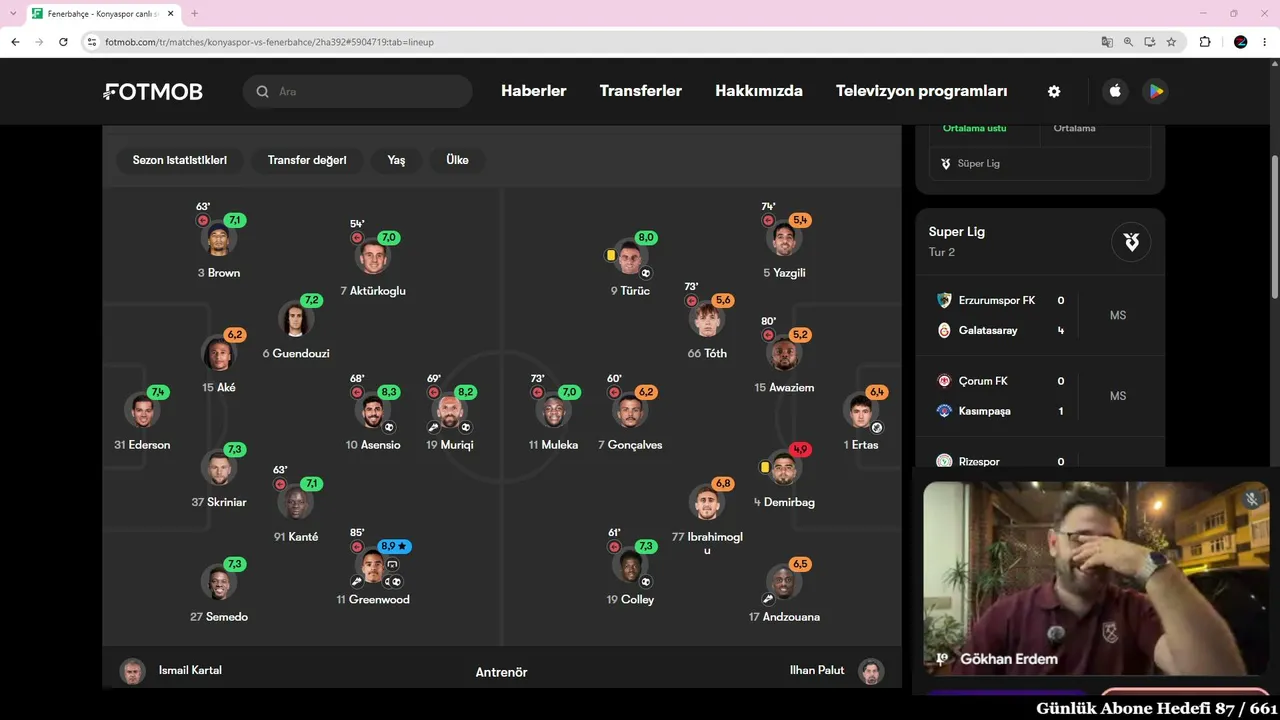Toggle the Yaş filter chip

tap(396, 160)
